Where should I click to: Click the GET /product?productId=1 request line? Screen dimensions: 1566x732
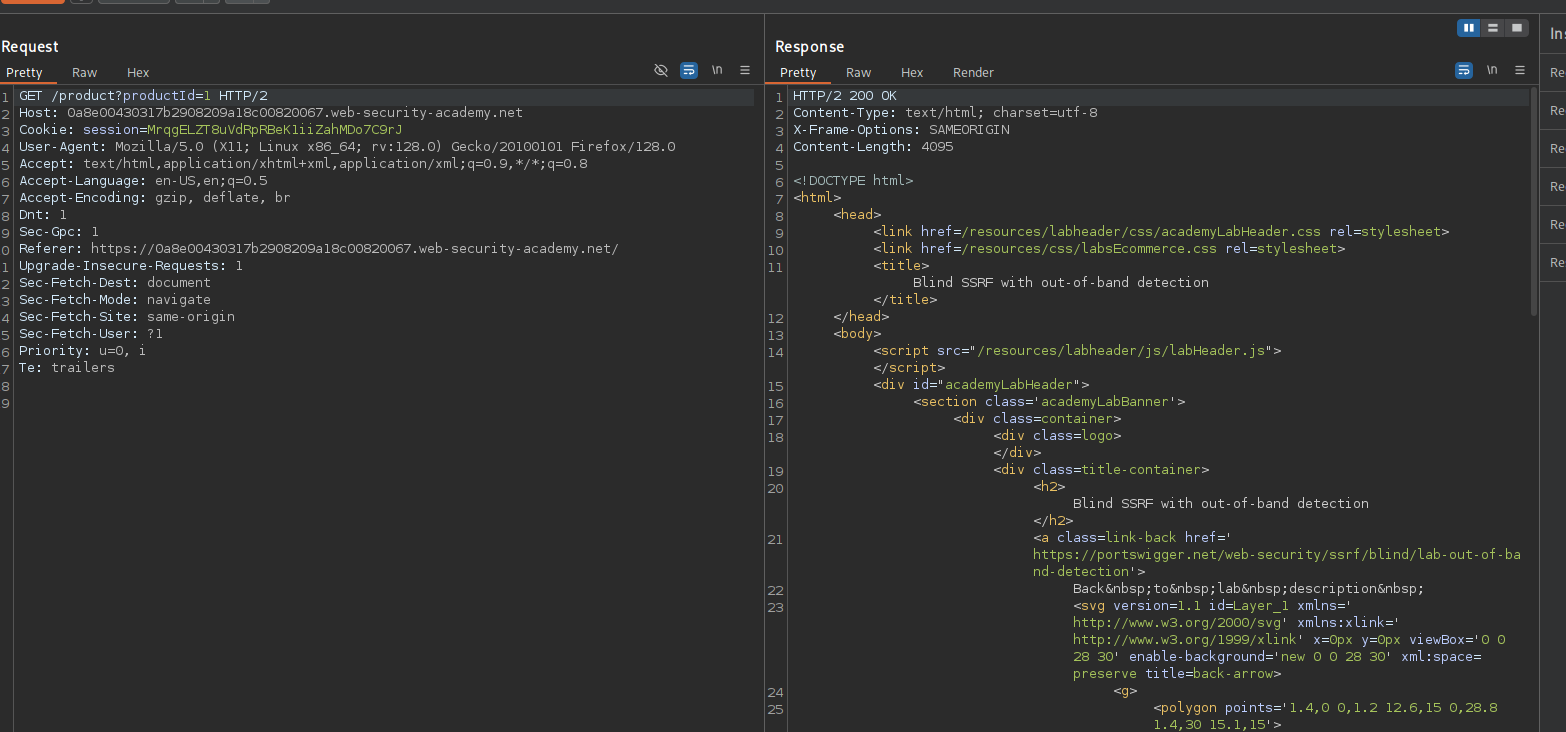[x=143, y=96]
